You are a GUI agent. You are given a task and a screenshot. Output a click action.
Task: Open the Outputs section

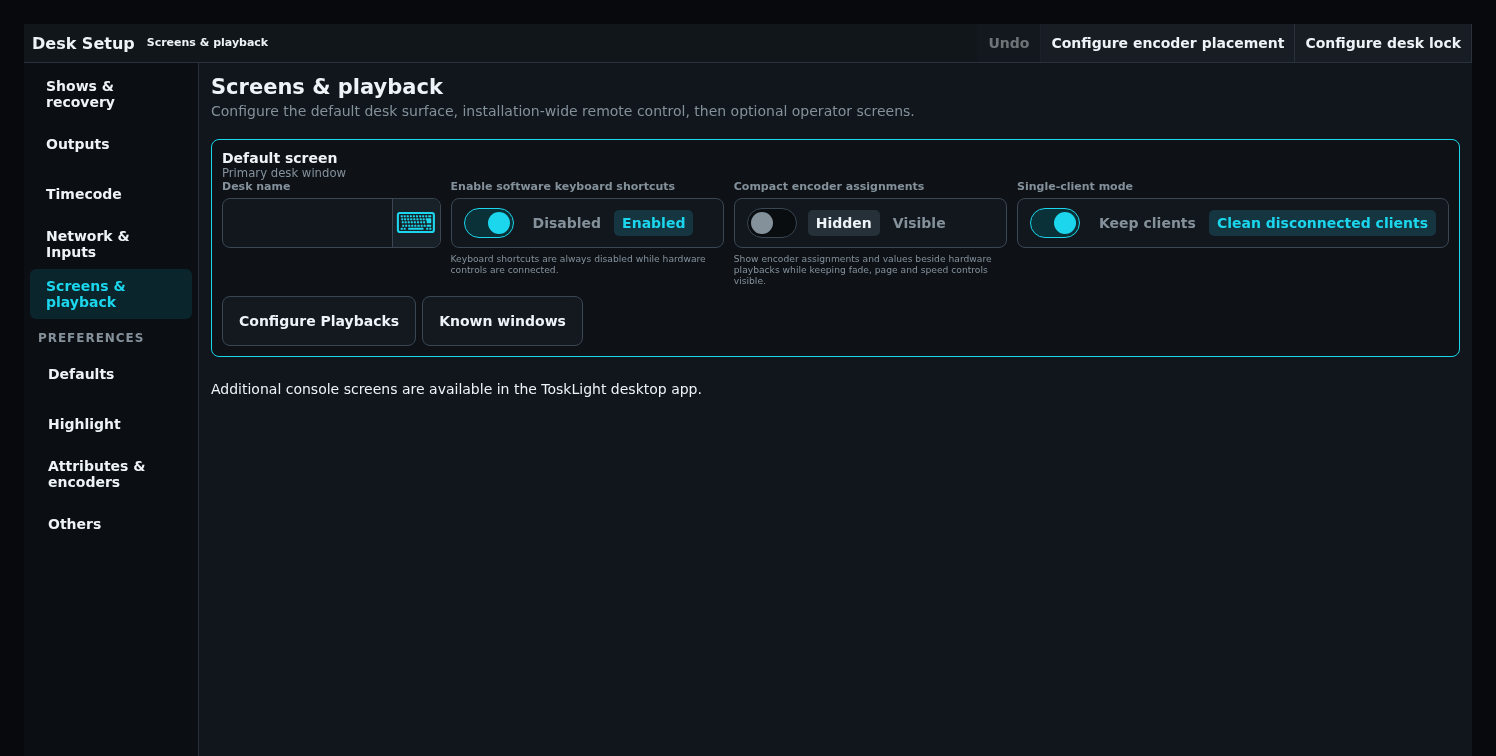pyautogui.click(x=111, y=144)
